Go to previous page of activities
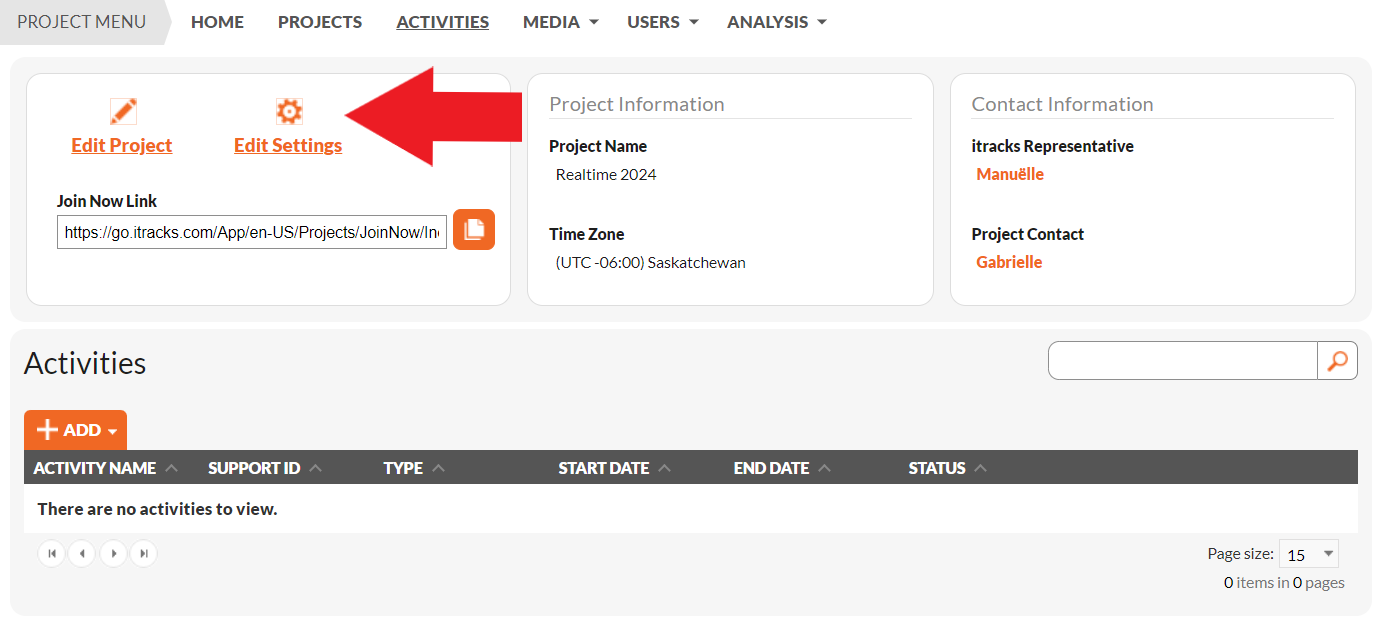The width and height of the screenshot is (1379, 623). [x=82, y=553]
